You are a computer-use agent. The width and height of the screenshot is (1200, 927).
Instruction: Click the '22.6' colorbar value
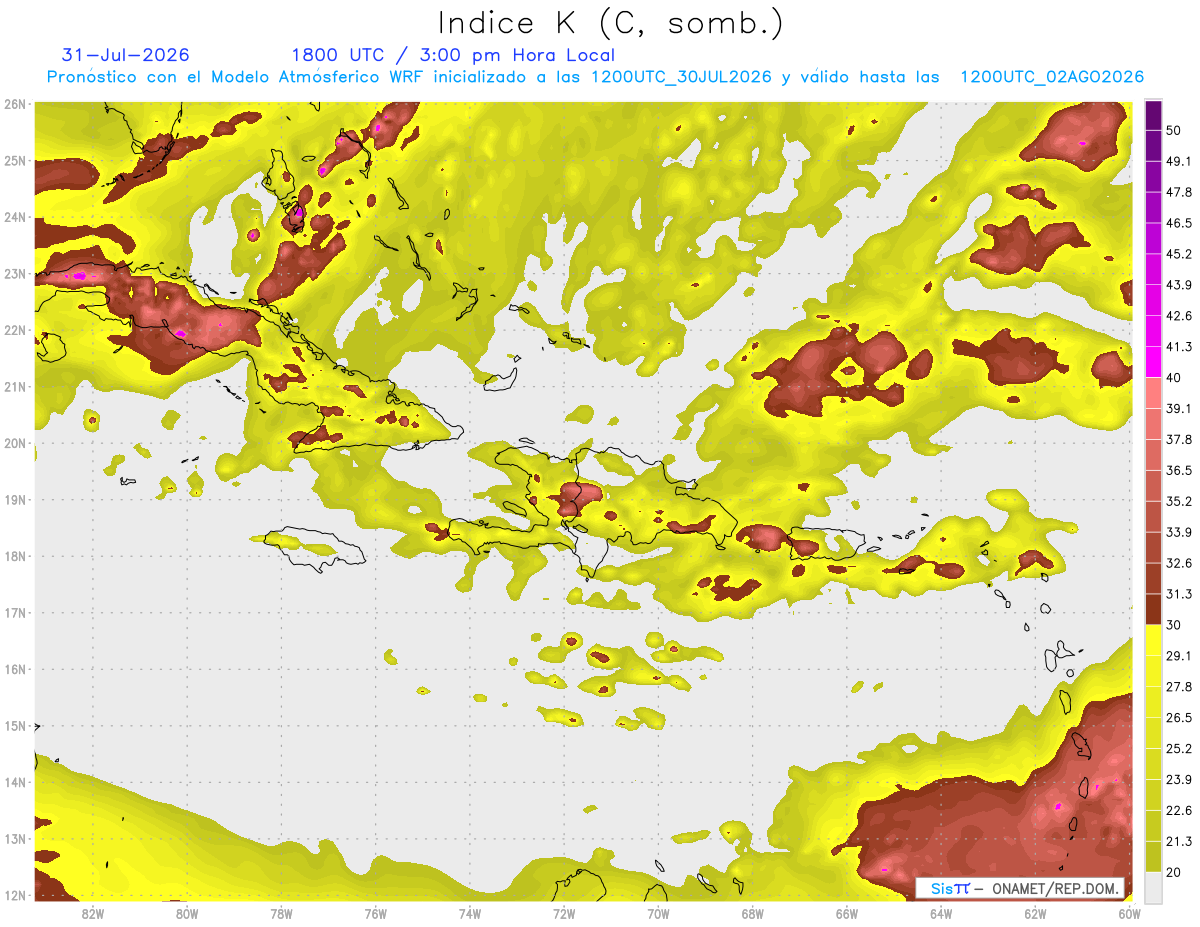click(1179, 810)
